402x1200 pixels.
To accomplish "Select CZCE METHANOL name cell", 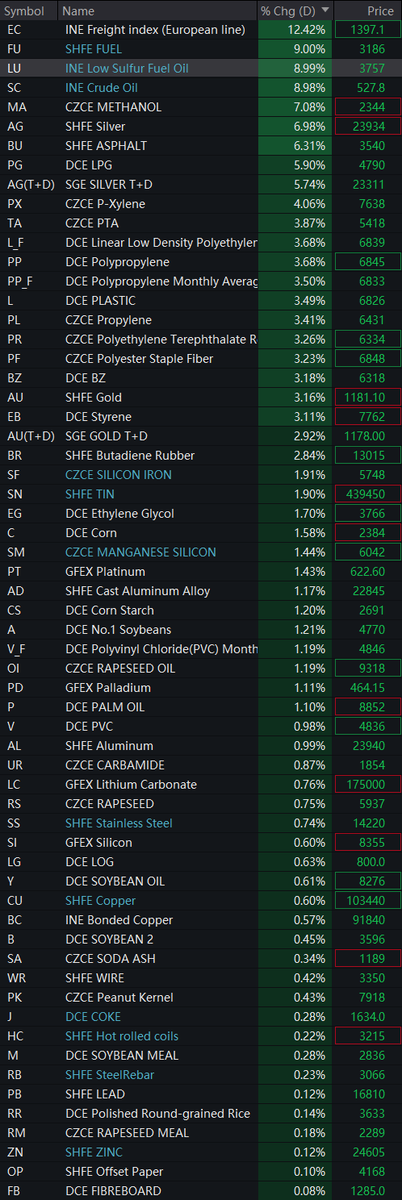I will [x=113, y=107].
